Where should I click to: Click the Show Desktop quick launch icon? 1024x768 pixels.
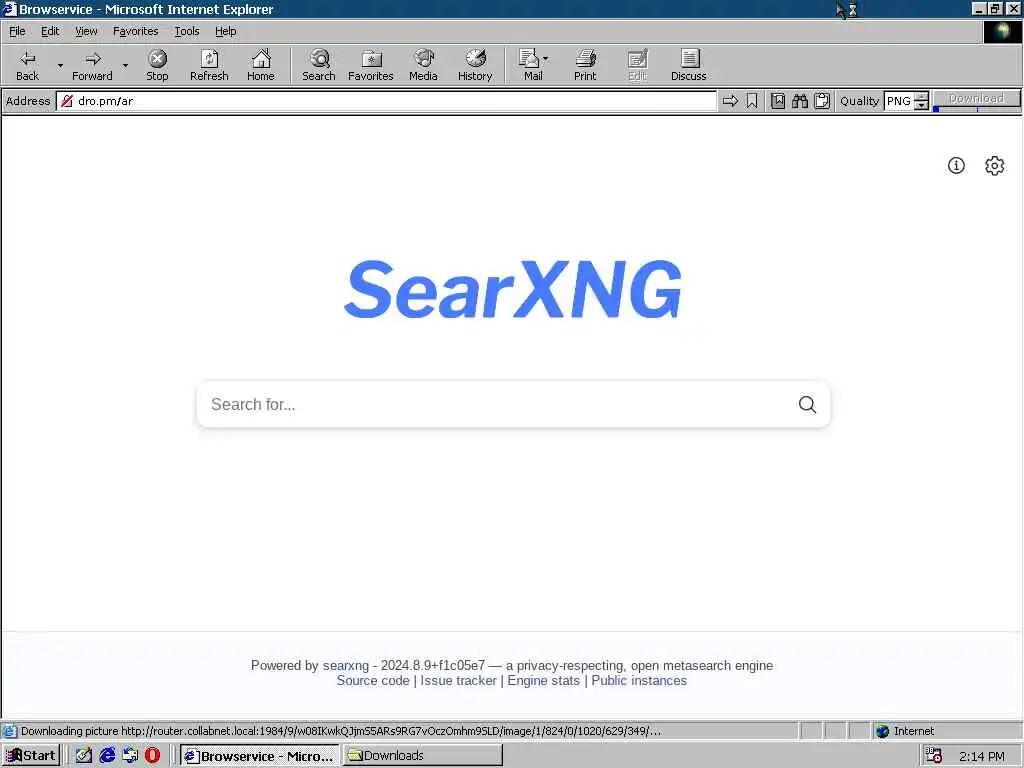point(130,756)
